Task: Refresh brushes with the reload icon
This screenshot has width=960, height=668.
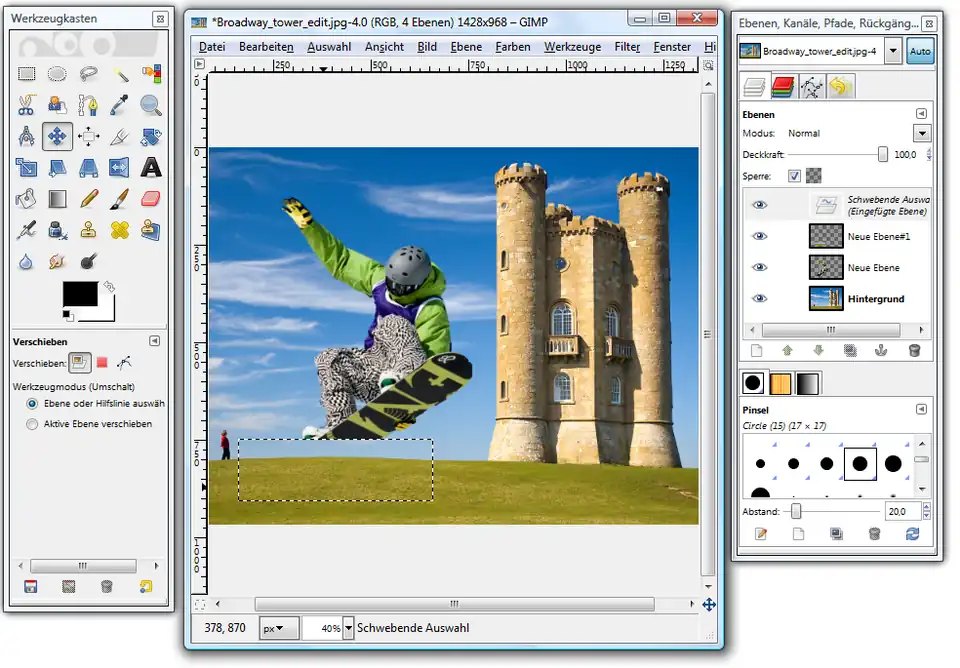Action: [912, 534]
